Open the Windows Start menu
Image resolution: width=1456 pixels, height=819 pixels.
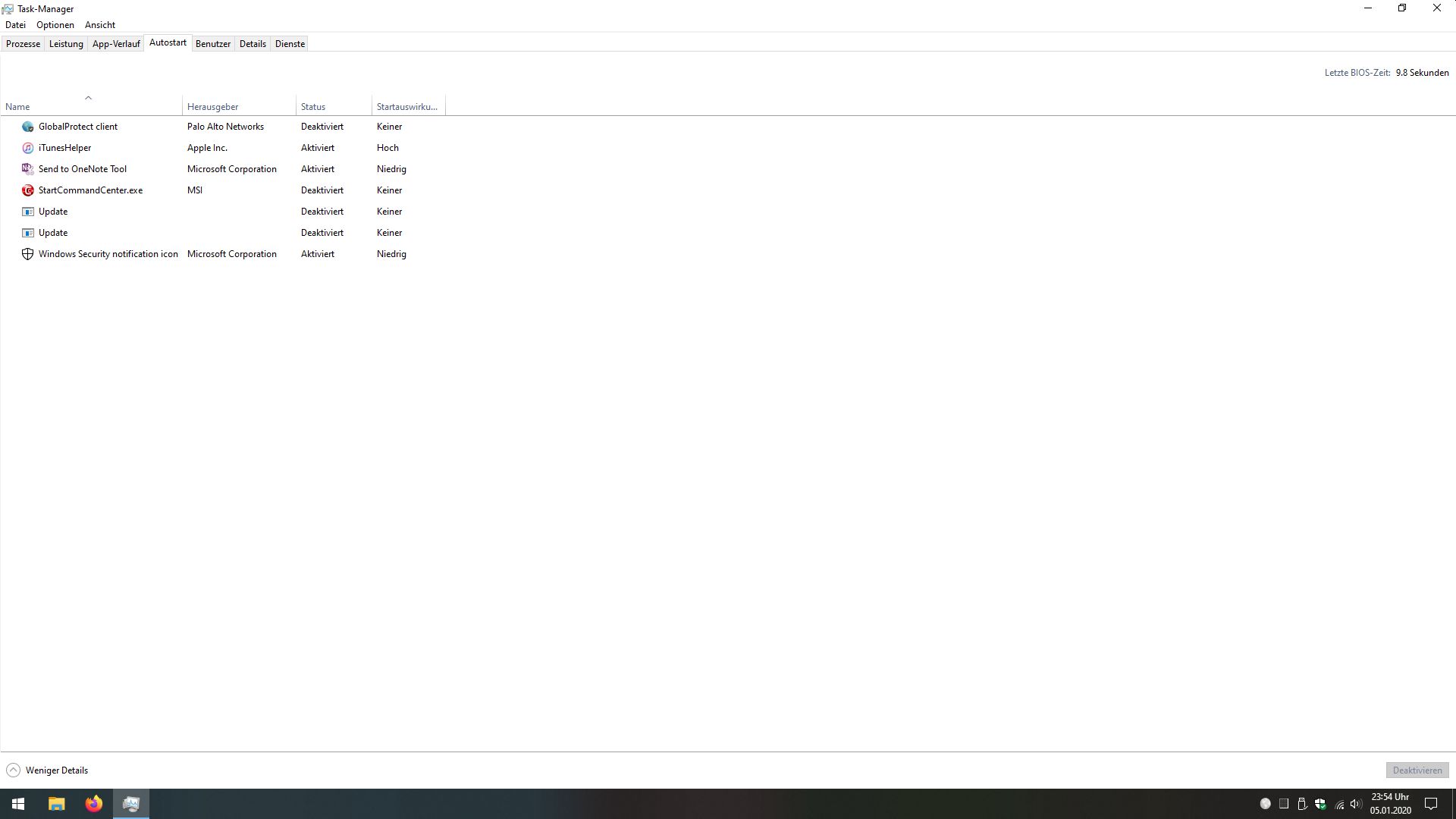[x=18, y=804]
